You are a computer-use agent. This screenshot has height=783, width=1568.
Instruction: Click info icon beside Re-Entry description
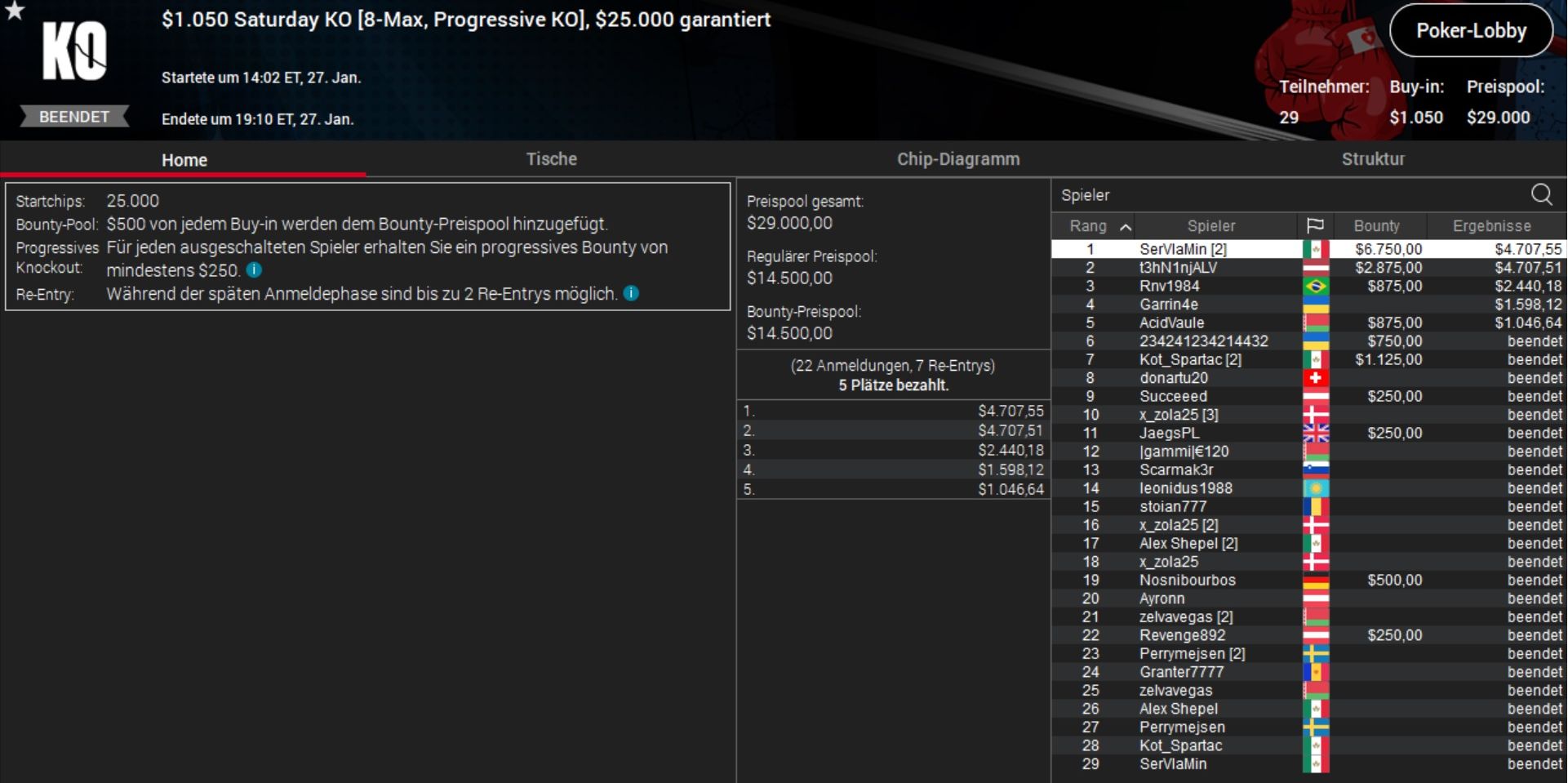631,293
